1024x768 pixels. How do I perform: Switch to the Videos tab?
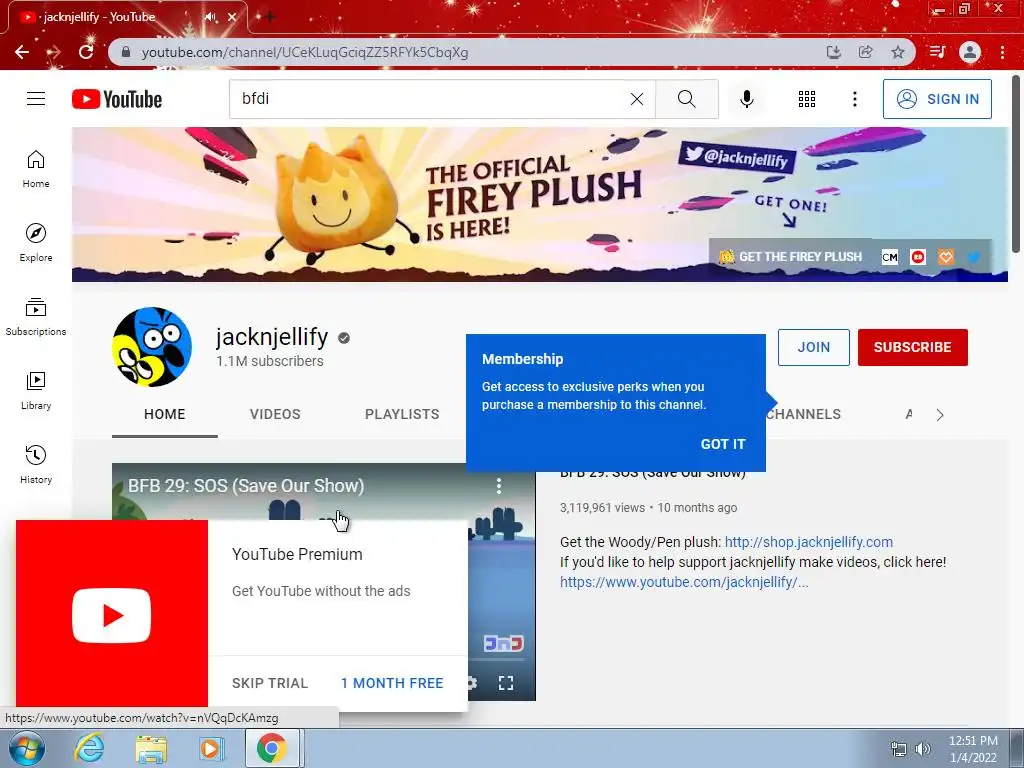coord(275,414)
